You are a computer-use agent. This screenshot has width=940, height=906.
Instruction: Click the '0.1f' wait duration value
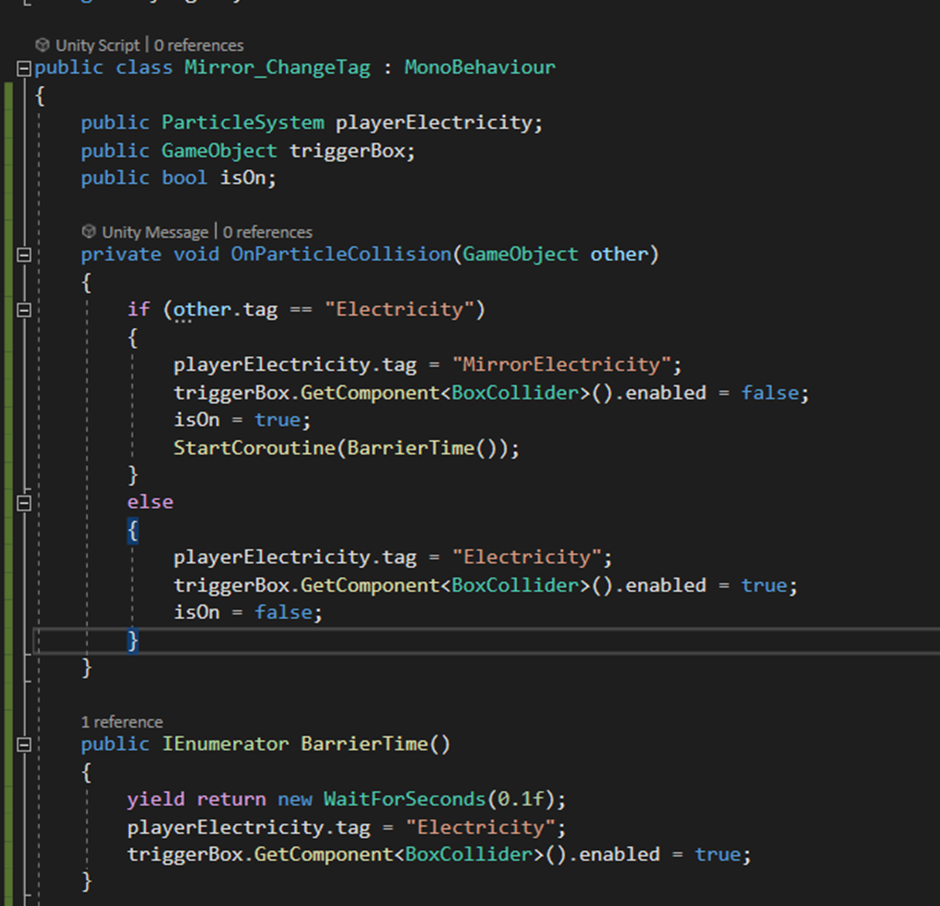pyautogui.click(x=520, y=799)
